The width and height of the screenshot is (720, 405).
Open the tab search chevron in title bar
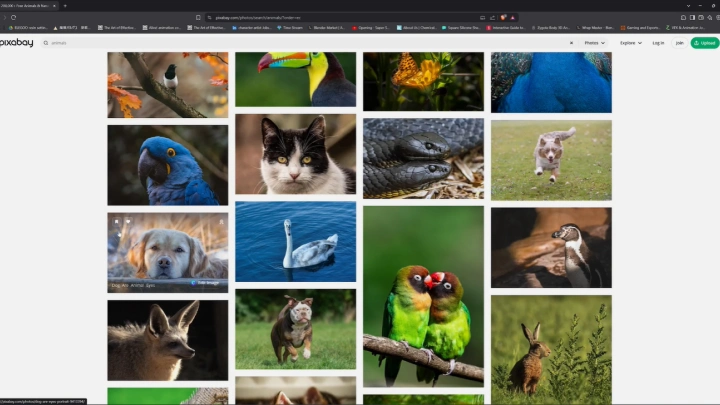pos(688,6)
